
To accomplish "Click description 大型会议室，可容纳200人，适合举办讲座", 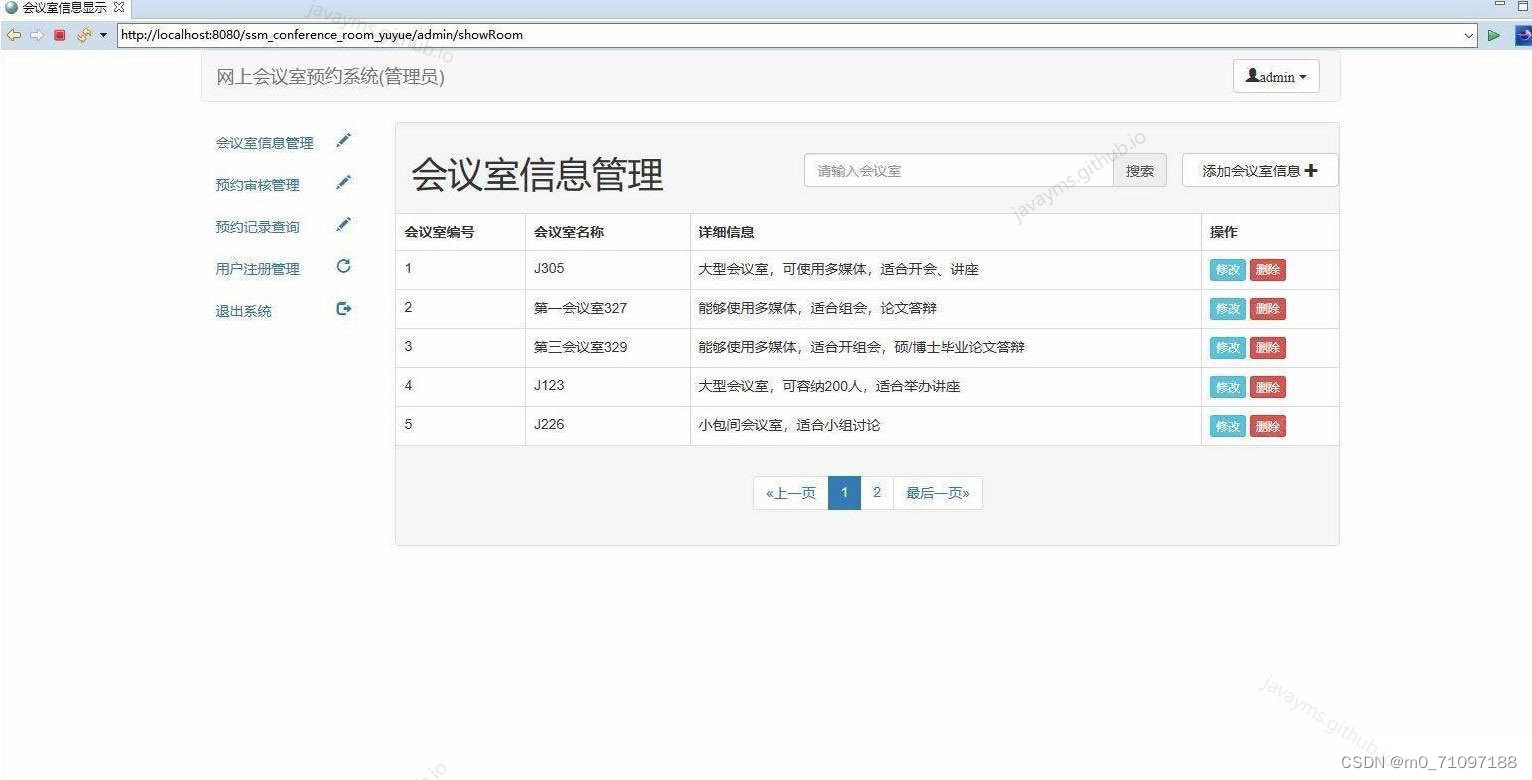I will (x=829, y=386).
